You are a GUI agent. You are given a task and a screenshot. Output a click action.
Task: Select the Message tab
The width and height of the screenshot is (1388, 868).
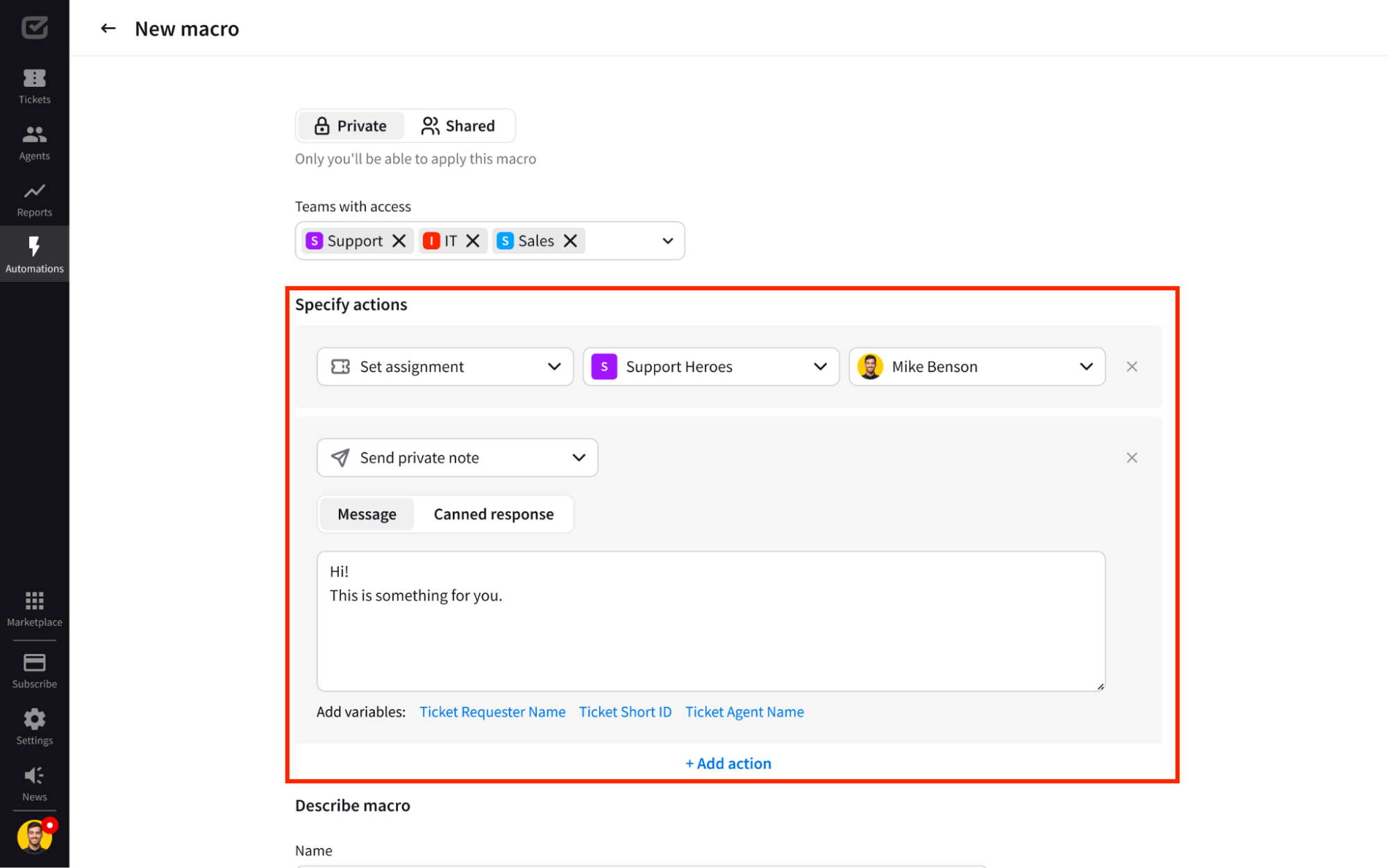point(367,514)
